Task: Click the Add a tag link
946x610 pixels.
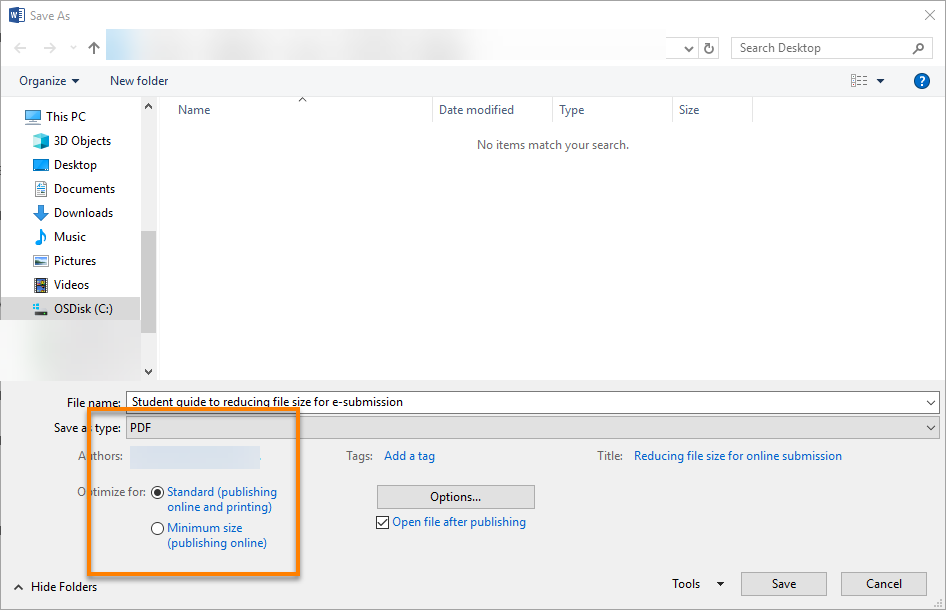Action: (x=409, y=456)
